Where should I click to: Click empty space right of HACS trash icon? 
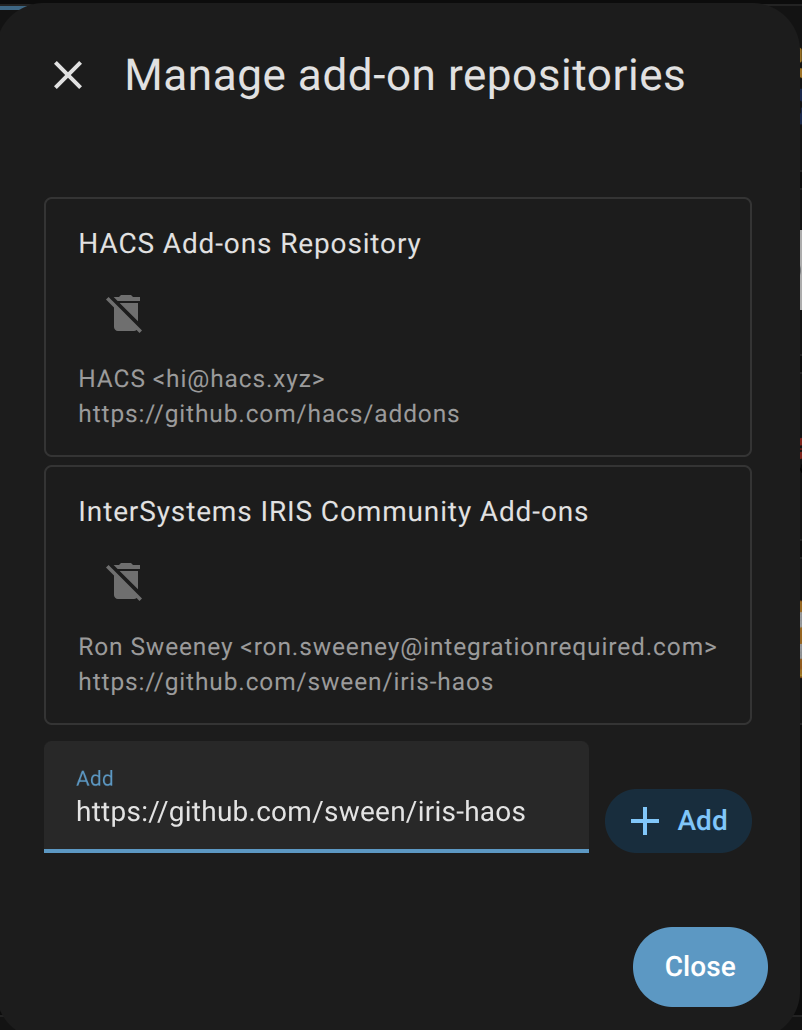(x=450, y=313)
